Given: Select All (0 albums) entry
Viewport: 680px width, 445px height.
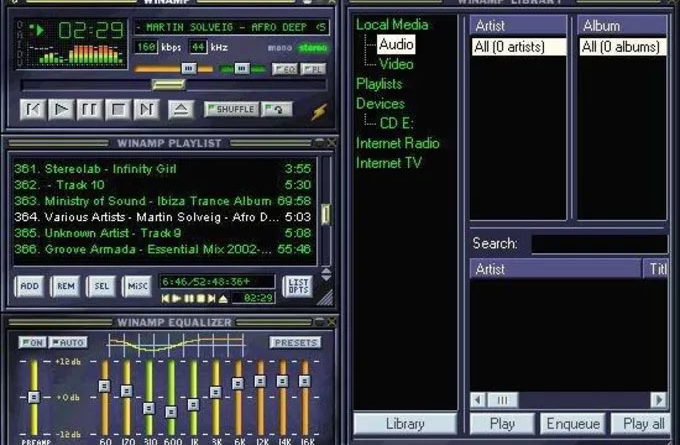Looking at the screenshot, I should tap(623, 47).
